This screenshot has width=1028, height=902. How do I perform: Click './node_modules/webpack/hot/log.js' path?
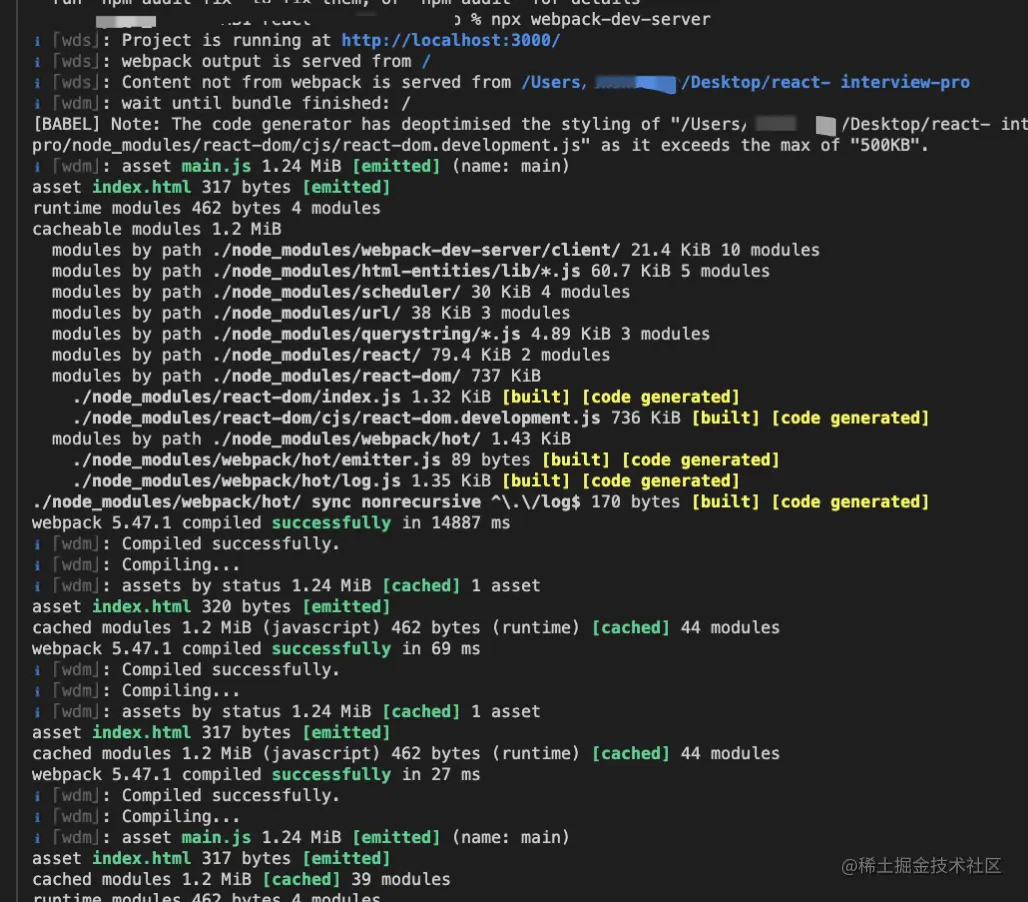(x=237, y=481)
